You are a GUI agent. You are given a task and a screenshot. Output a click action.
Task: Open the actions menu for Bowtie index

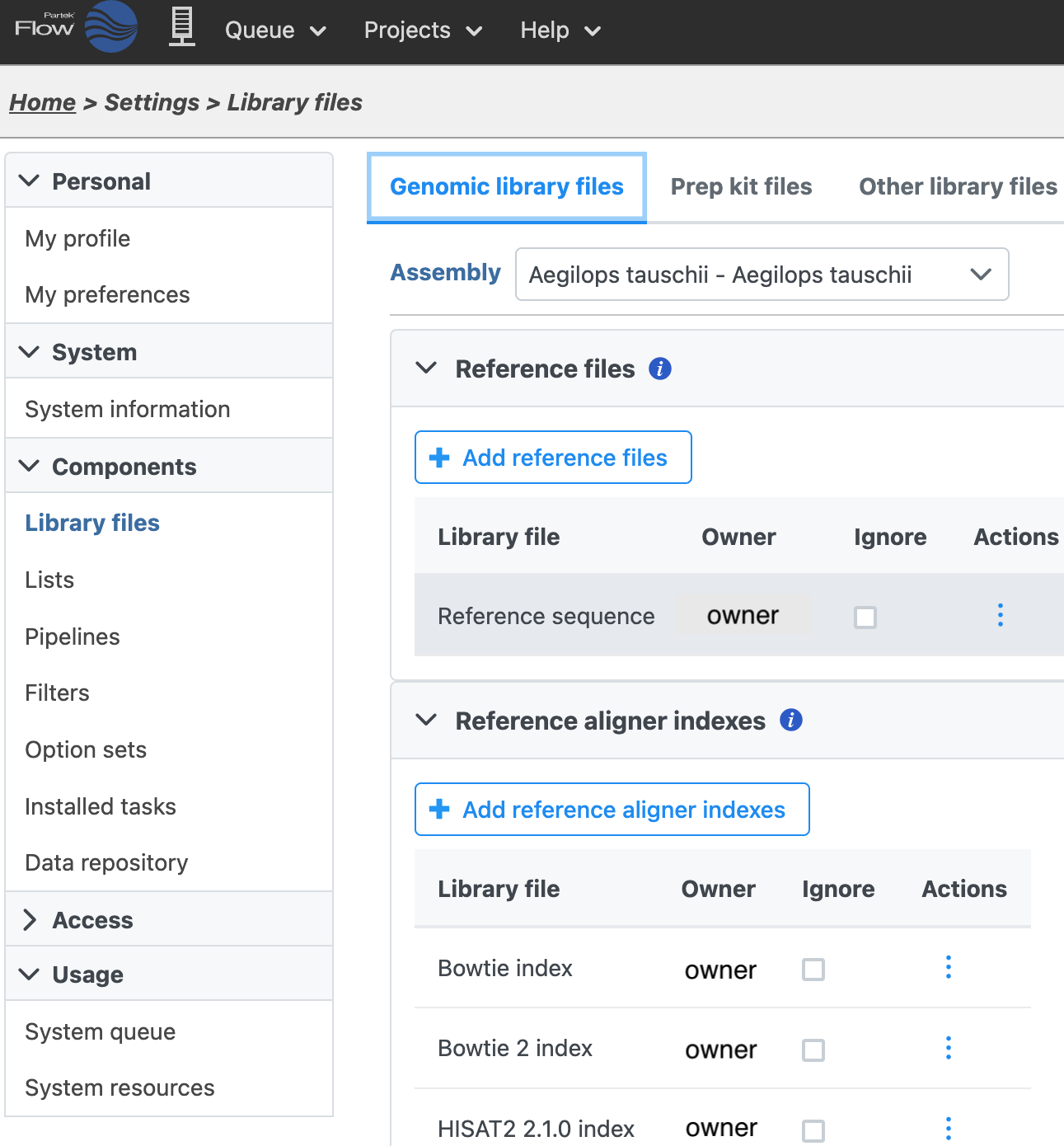click(949, 967)
